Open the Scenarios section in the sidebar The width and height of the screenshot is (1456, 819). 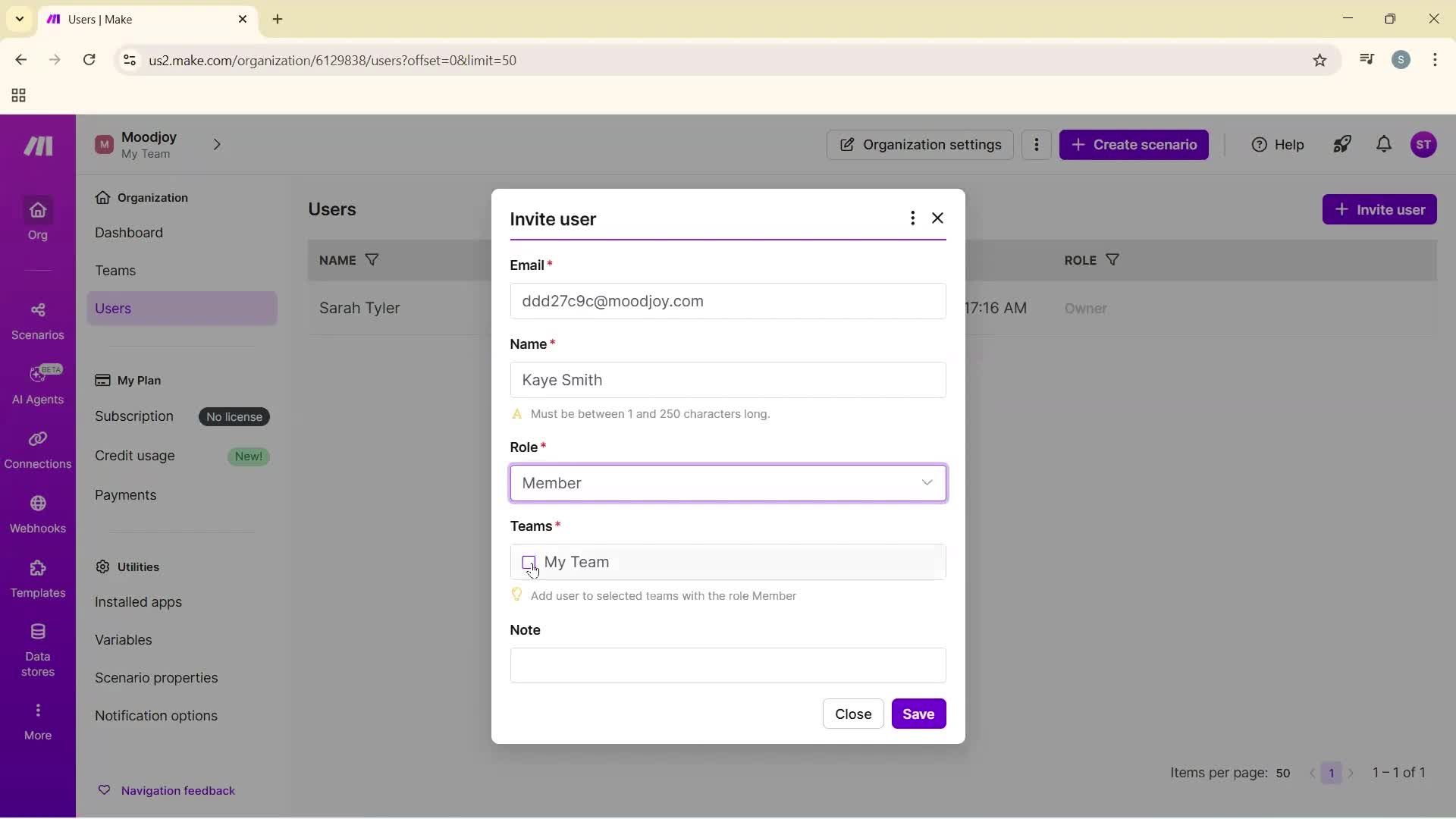coord(37,320)
